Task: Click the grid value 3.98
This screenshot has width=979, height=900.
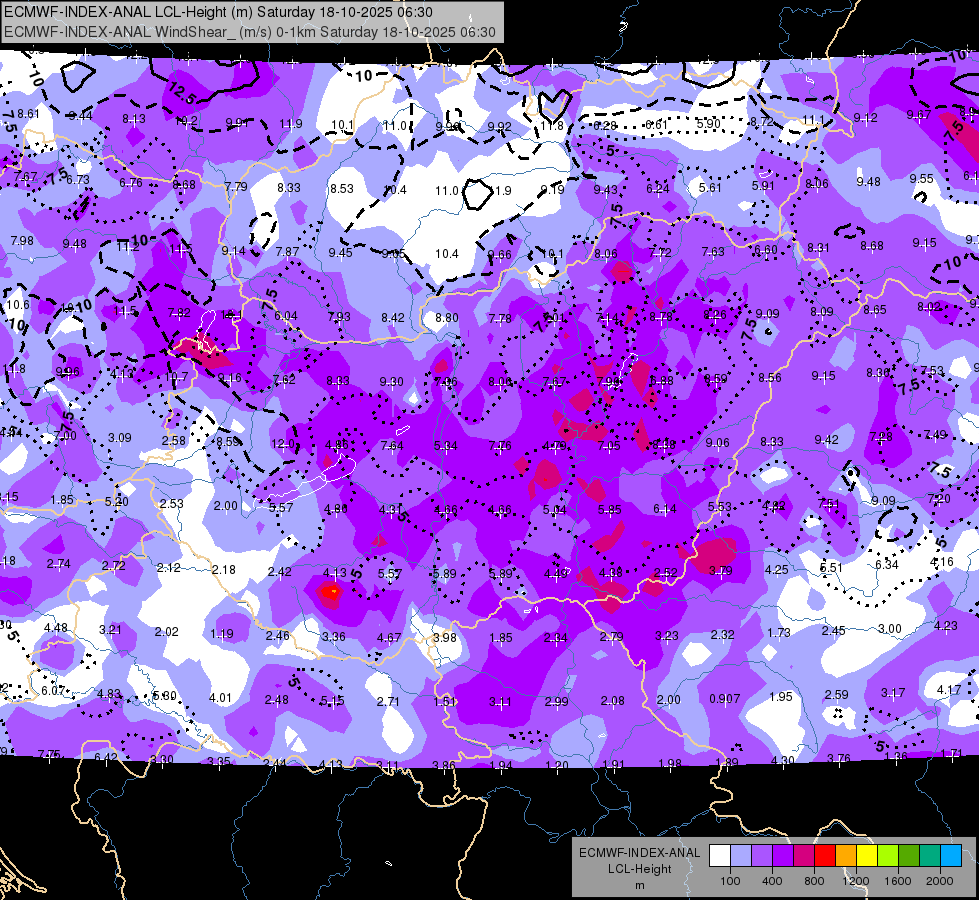Action: tap(445, 638)
